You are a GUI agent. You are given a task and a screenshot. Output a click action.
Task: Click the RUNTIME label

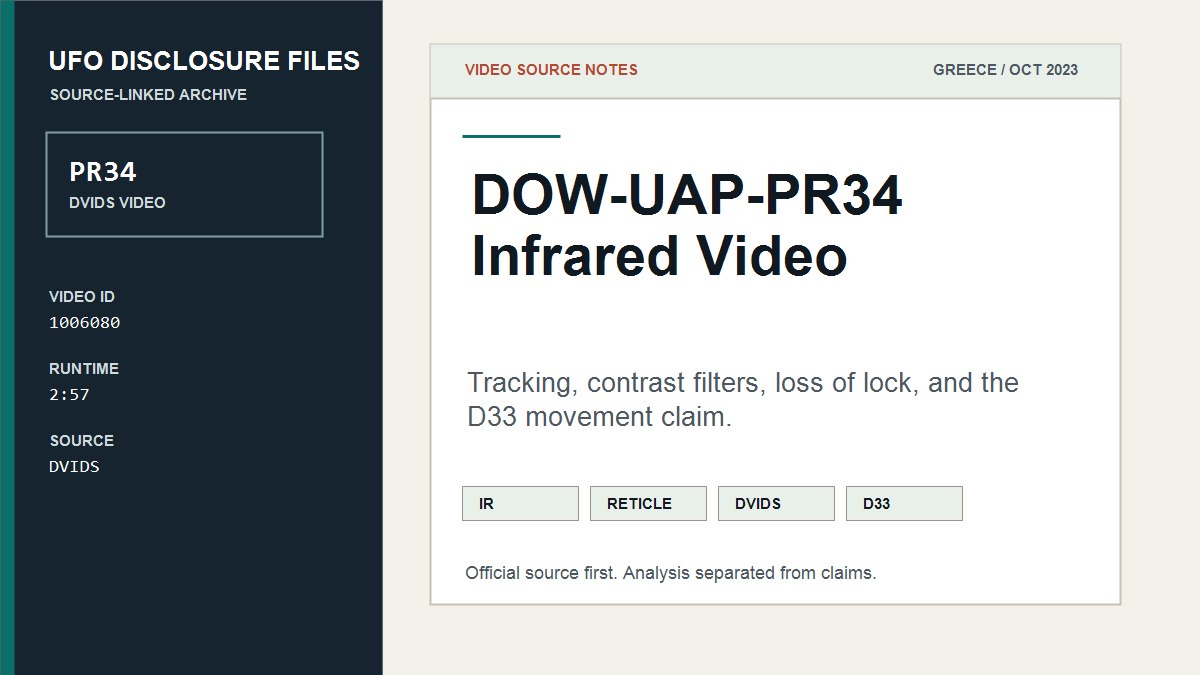(84, 369)
